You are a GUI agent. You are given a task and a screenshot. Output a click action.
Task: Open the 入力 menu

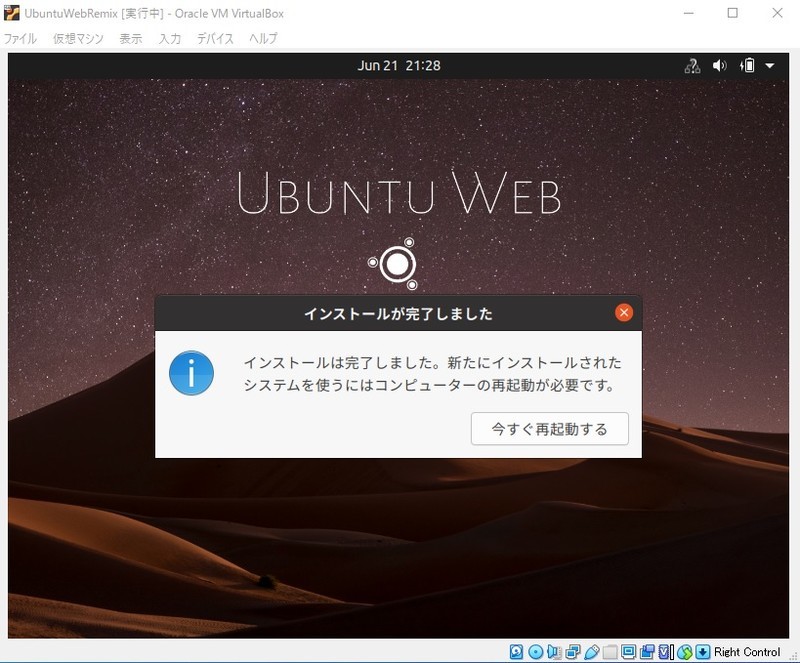[170, 38]
